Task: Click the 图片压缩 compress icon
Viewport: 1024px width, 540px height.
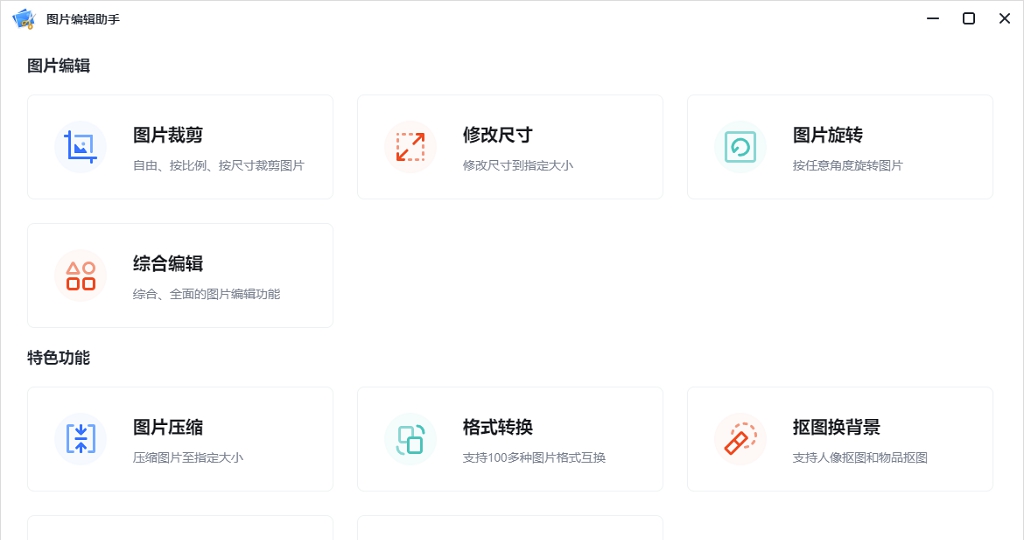Action: pyautogui.click(x=80, y=439)
